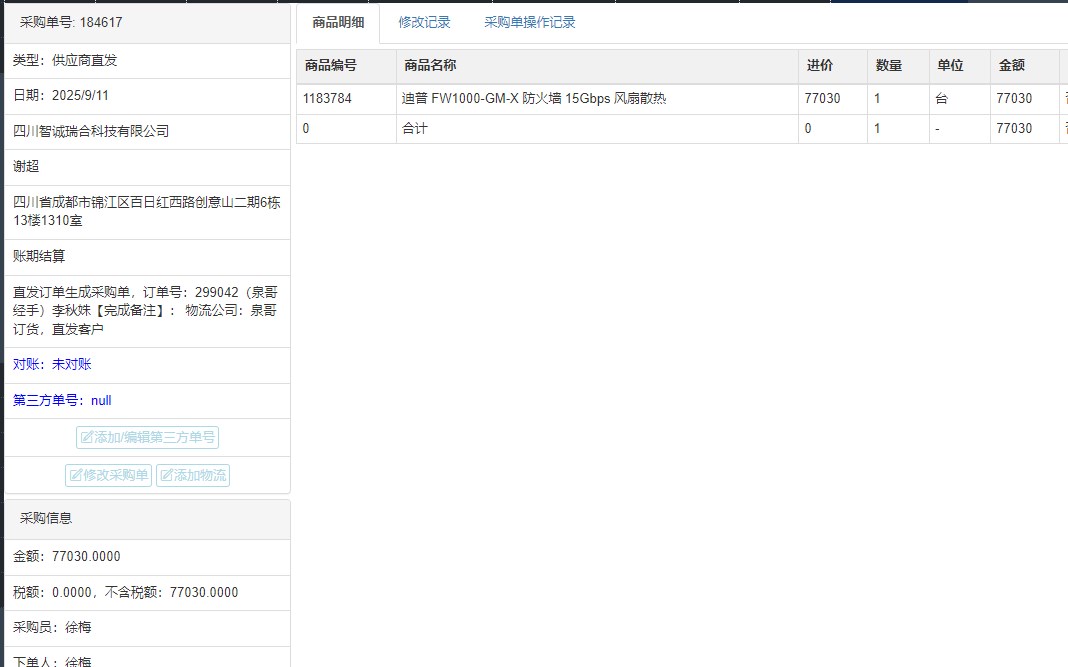Select the 商品明细 tab
The width and height of the screenshot is (1068, 667).
338,23
